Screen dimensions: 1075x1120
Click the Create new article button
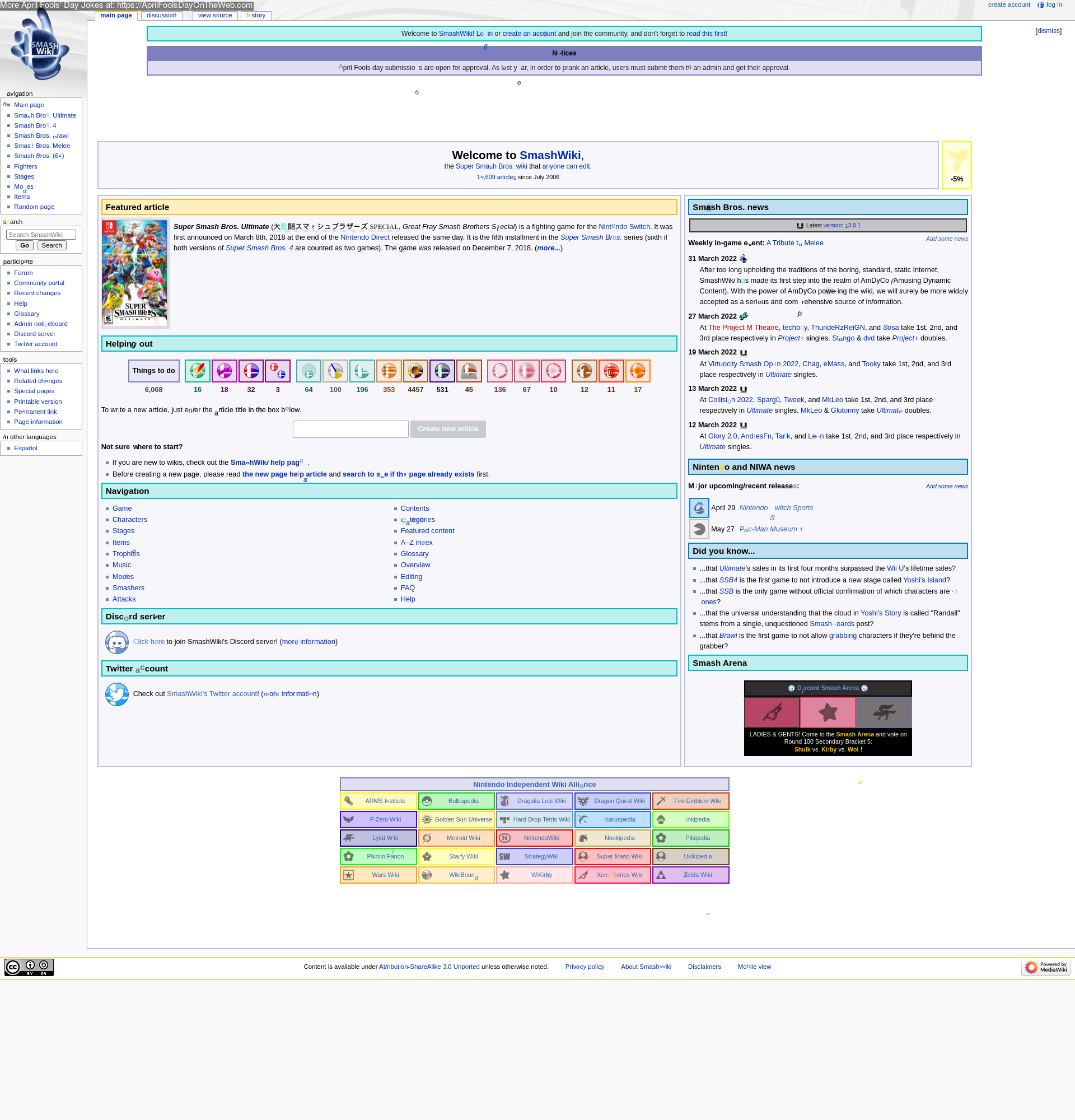pos(448,429)
